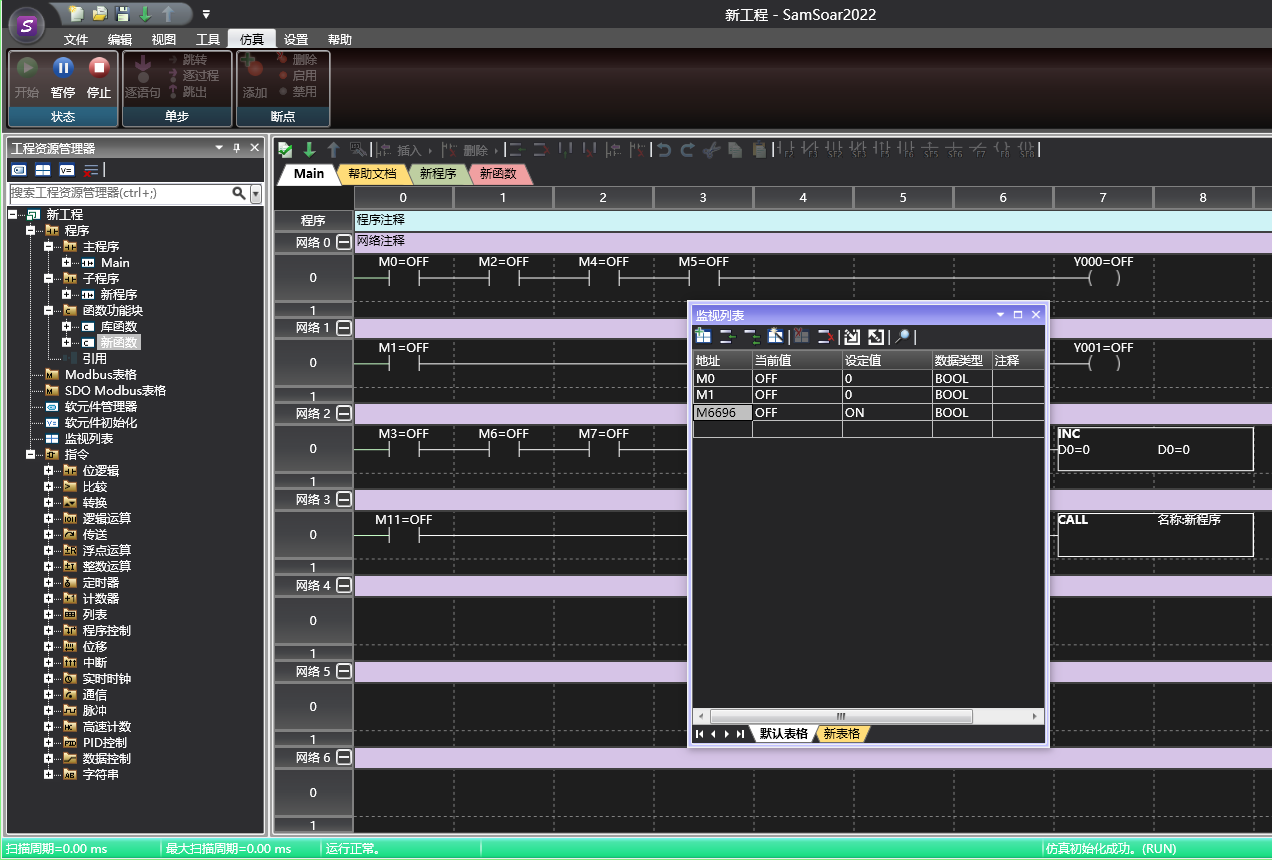This screenshot has height=860, width=1272.
Task: Open the search box dropdown arrow in 工程资源管理器
Action: point(255,193)
